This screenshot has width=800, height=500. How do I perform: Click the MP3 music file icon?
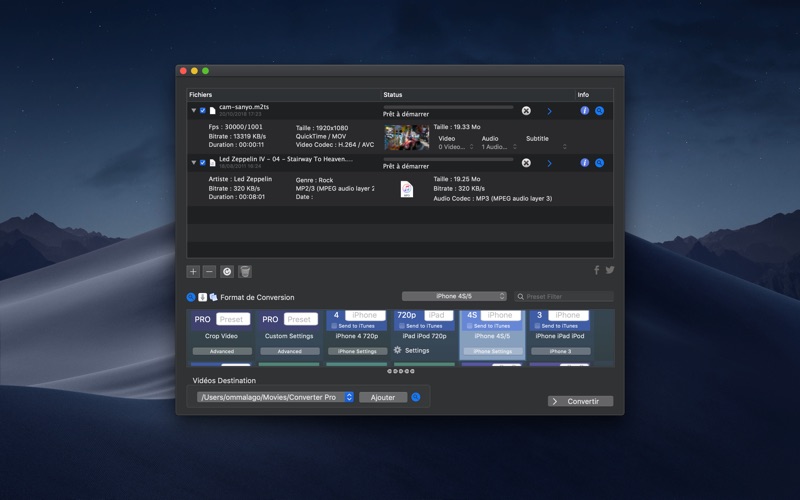tap(407, 189)
